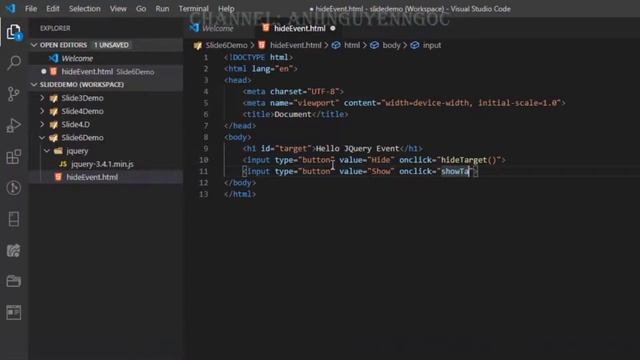This screenshot has height=360, width=640.
Task: Collapse the Slide6Demo folder chevron
Action: click(42, 138)
